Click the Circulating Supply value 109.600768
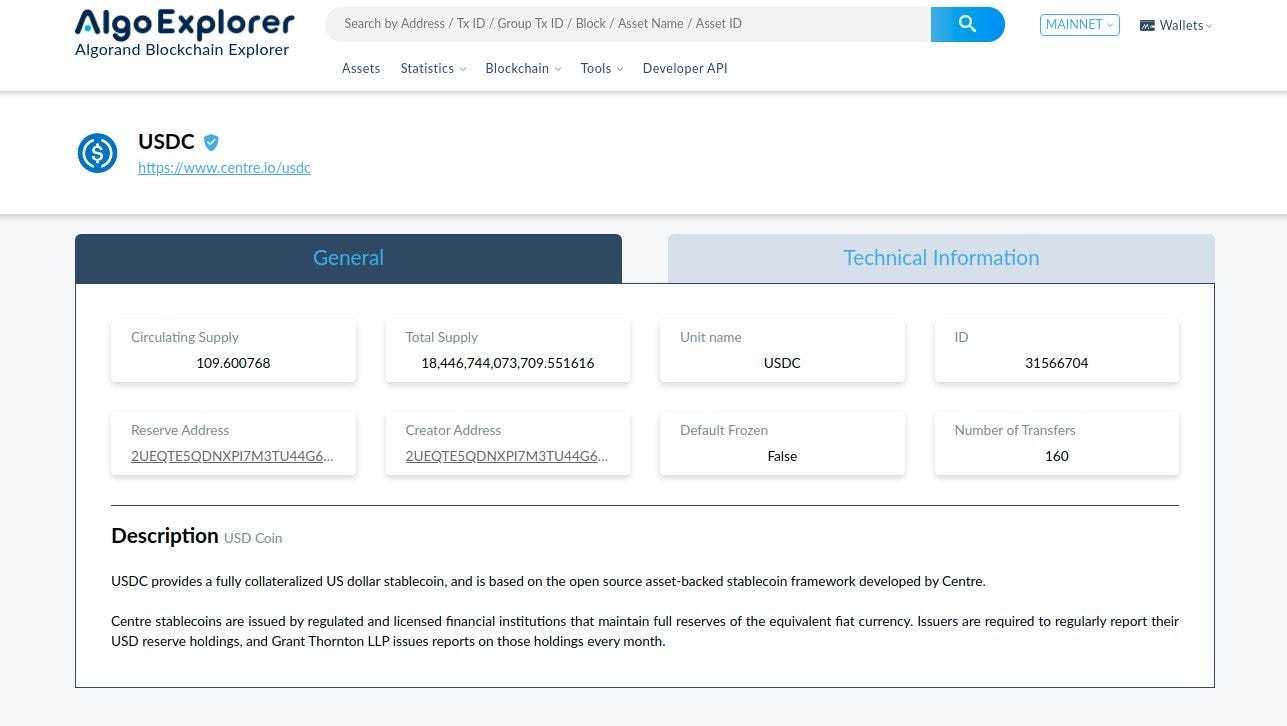 point(233,363)
